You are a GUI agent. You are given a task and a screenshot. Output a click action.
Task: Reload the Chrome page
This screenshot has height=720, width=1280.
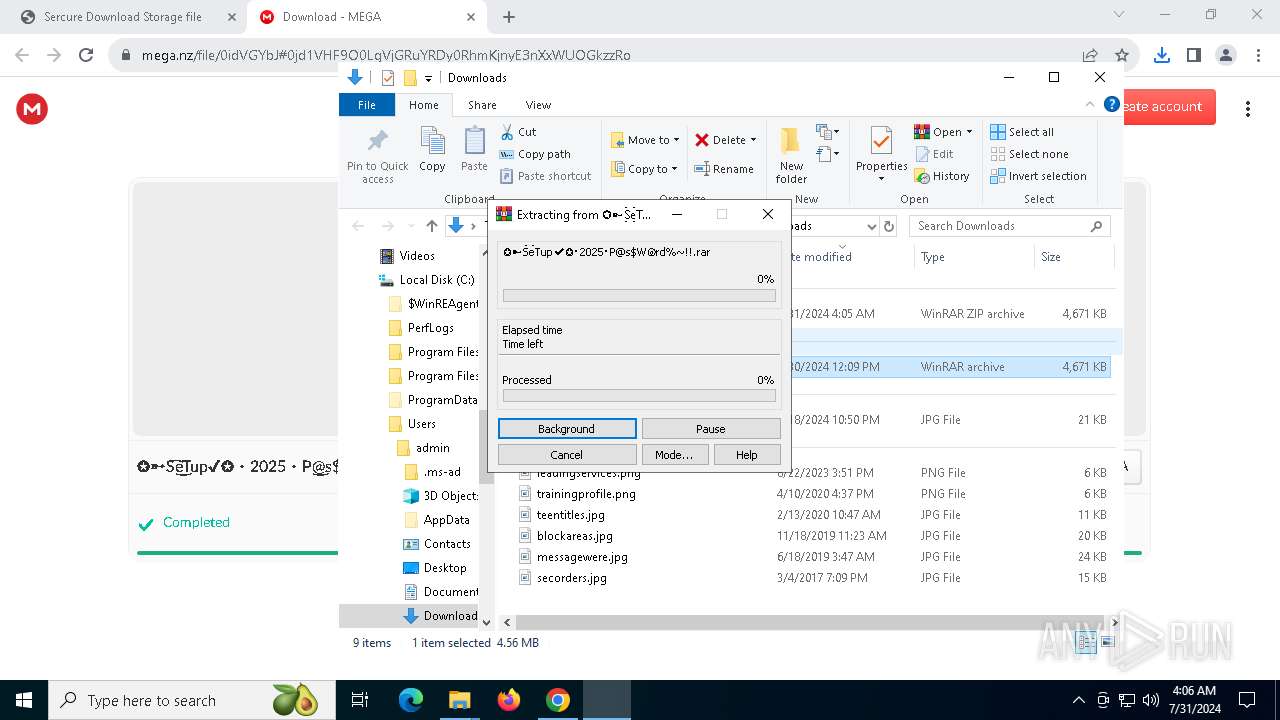pos(86,55)
